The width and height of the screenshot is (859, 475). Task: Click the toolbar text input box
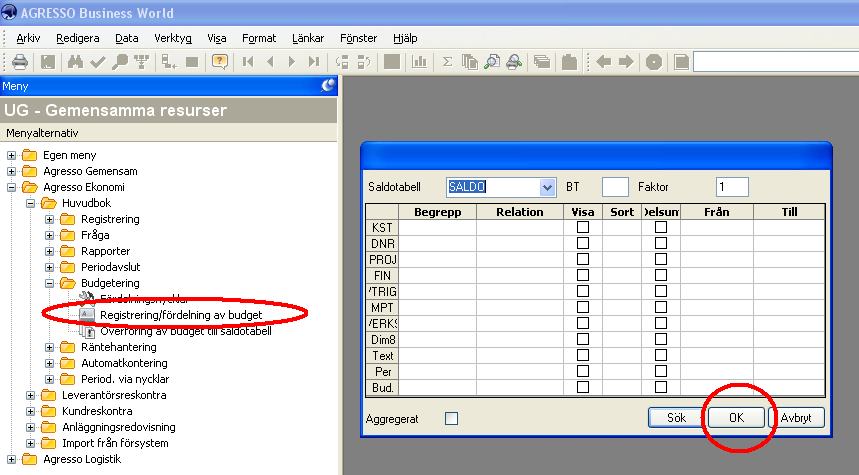point(776,62)
